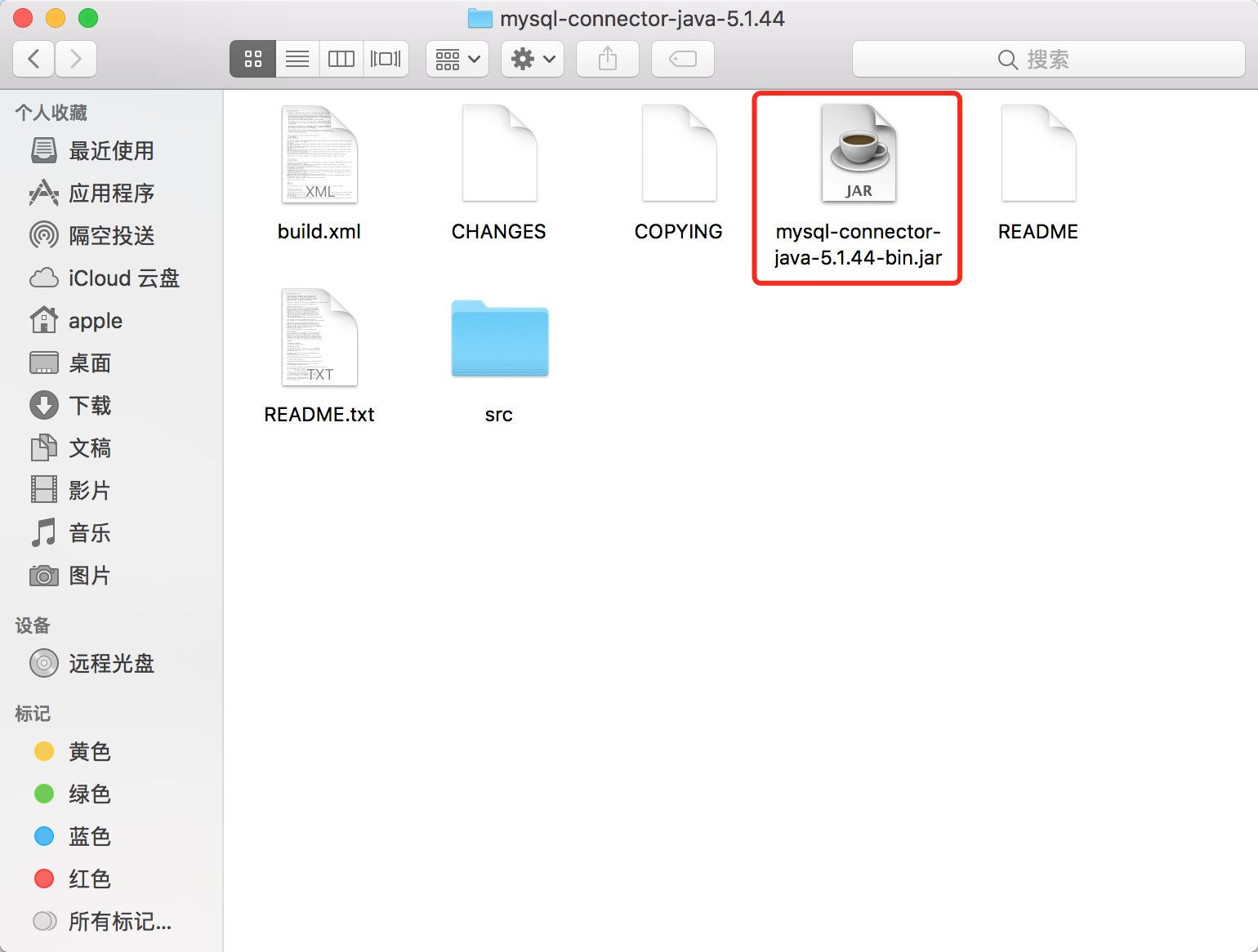Image resolution: width=1258 pixels, height=952 pixels.
Task: Open 影片 in the sidebar
Action: [x=111, y=491]
